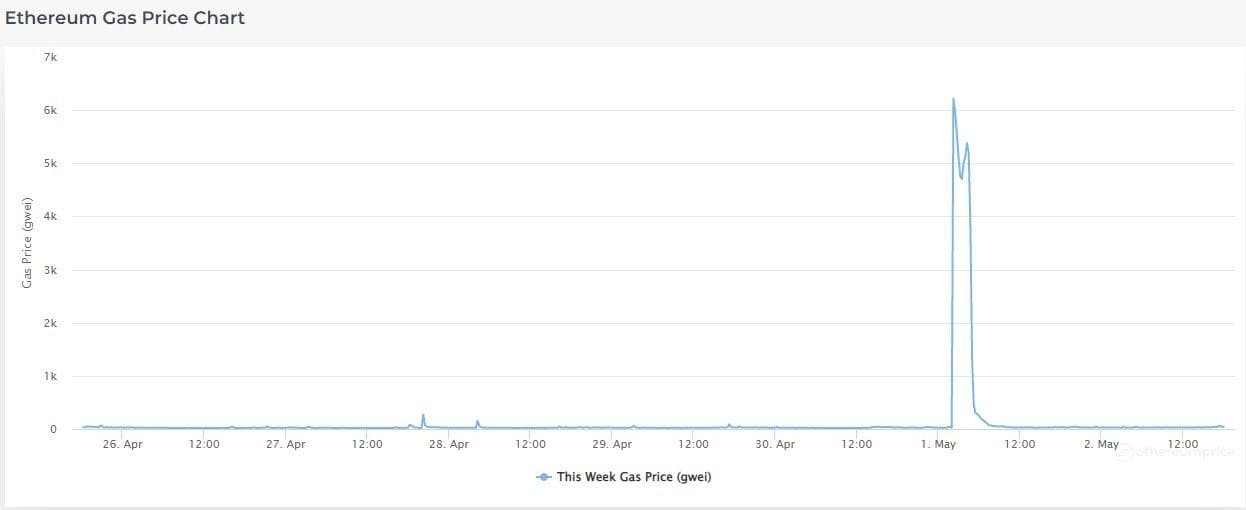Click the small spike just before 28. Apr
The image size is (1246, 510).
coord(423,414)
